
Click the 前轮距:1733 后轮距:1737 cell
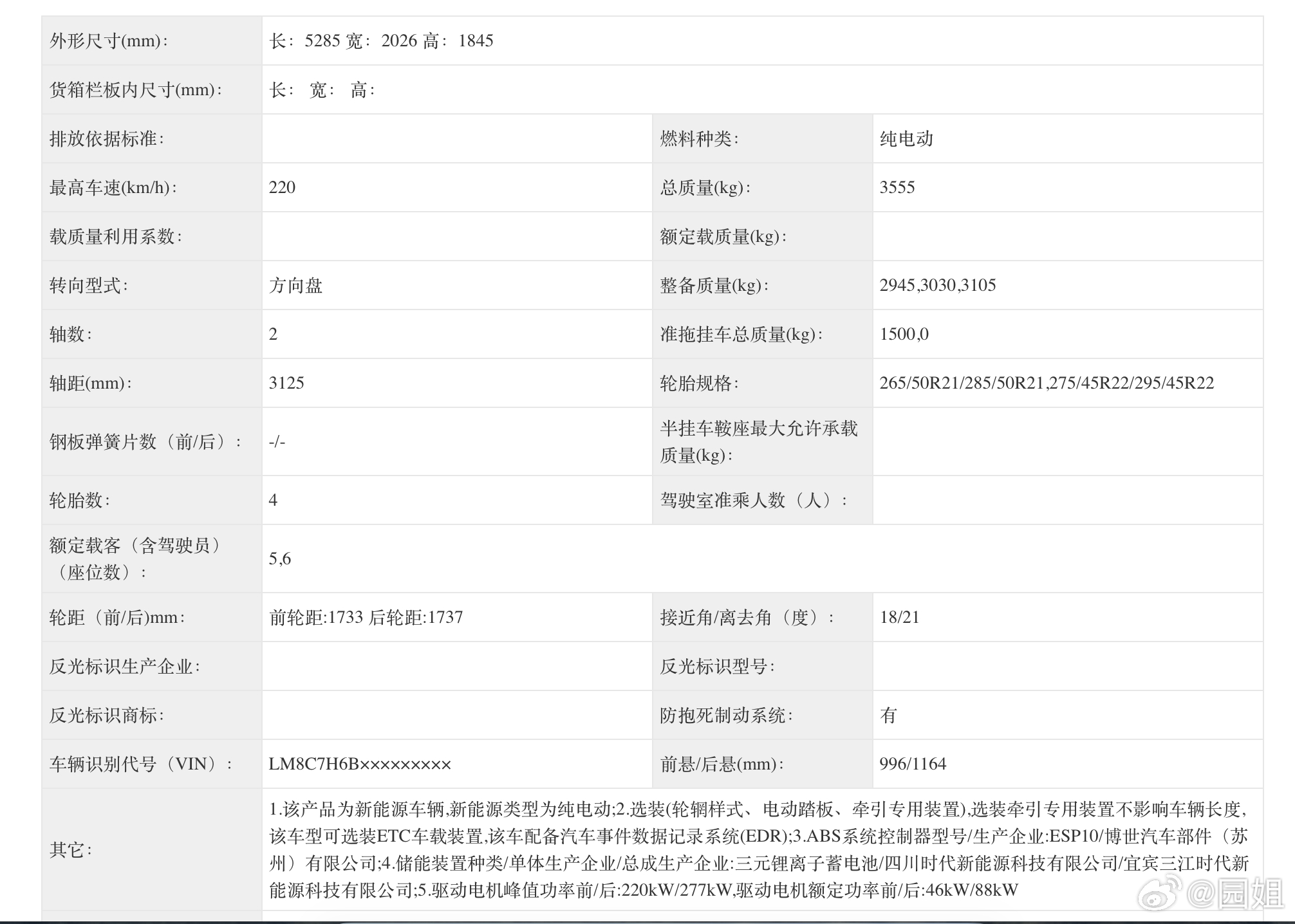(x=366, y=618)
